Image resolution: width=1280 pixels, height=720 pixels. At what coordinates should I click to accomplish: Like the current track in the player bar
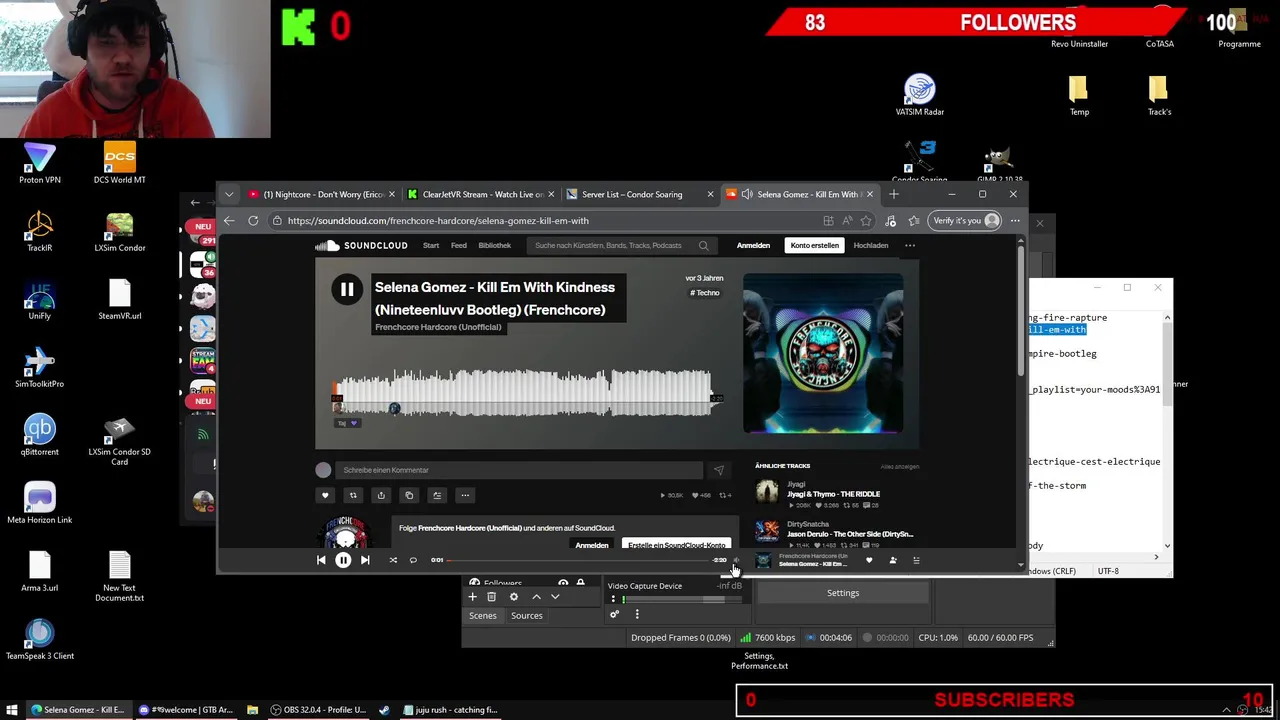pos(869,560)
